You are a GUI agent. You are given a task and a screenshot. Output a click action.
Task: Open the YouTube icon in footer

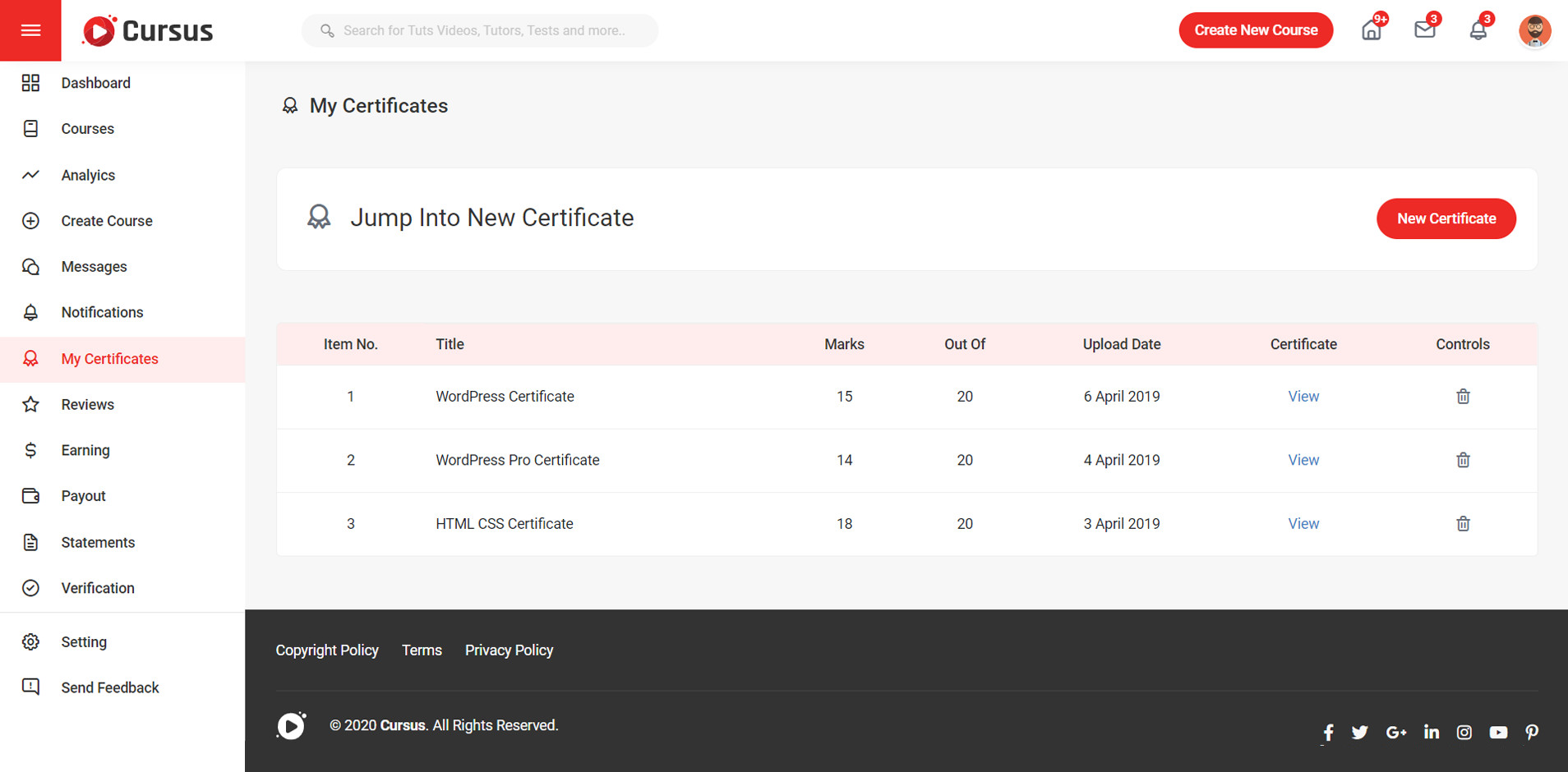pos(1497,733)
